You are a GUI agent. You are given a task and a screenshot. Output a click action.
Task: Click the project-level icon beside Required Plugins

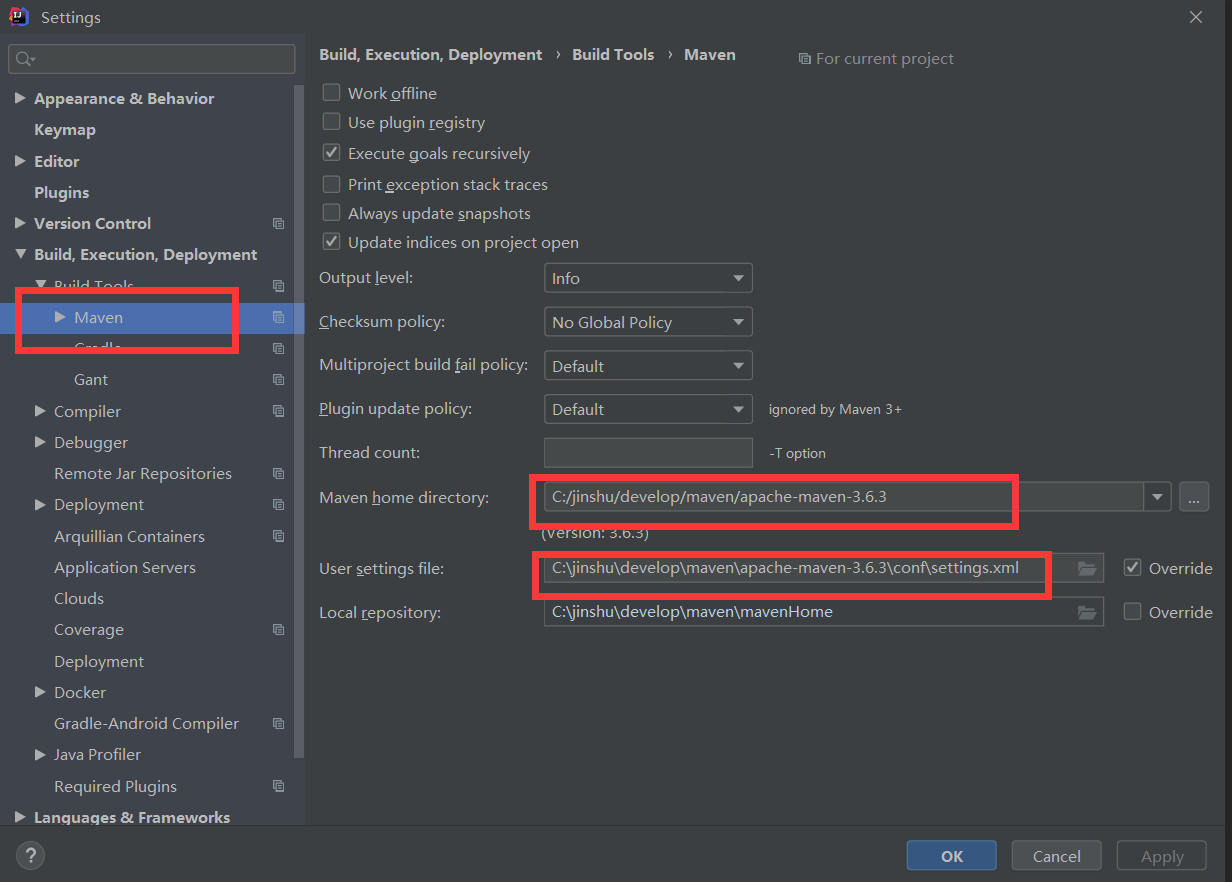point(278,786)
